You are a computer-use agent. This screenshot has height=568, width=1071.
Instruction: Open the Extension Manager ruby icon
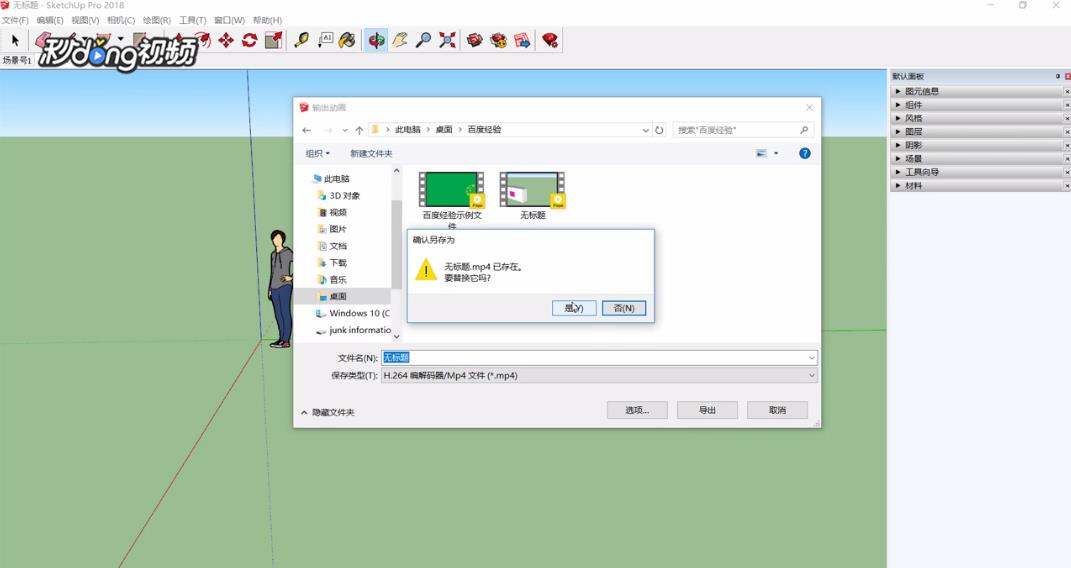pos(550,40)
